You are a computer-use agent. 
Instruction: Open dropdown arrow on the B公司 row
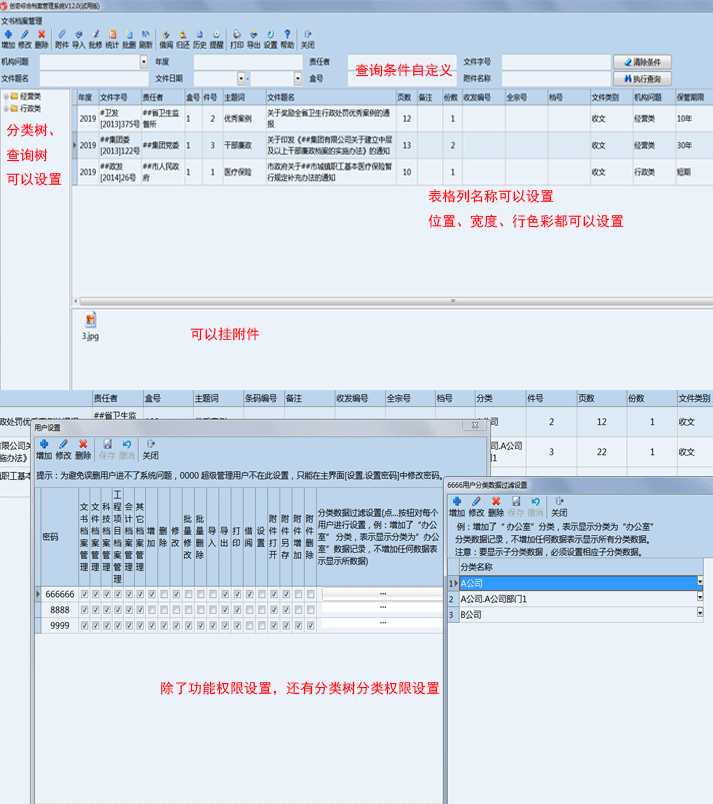pyautogui.click(x=700, y=613)
